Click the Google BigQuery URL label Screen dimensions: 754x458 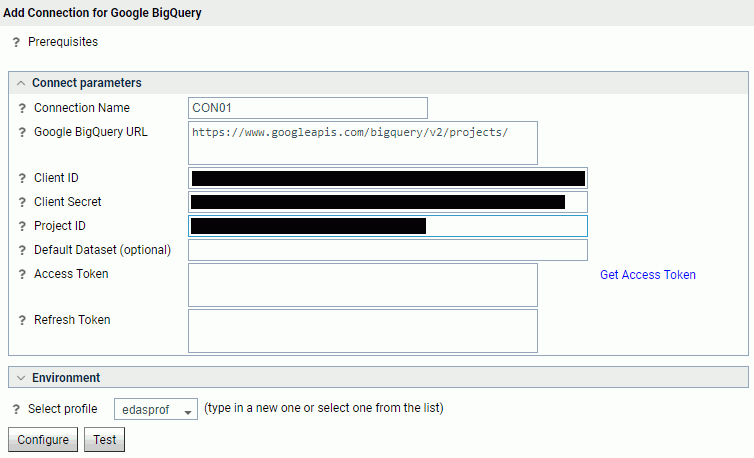coord(91,132)
